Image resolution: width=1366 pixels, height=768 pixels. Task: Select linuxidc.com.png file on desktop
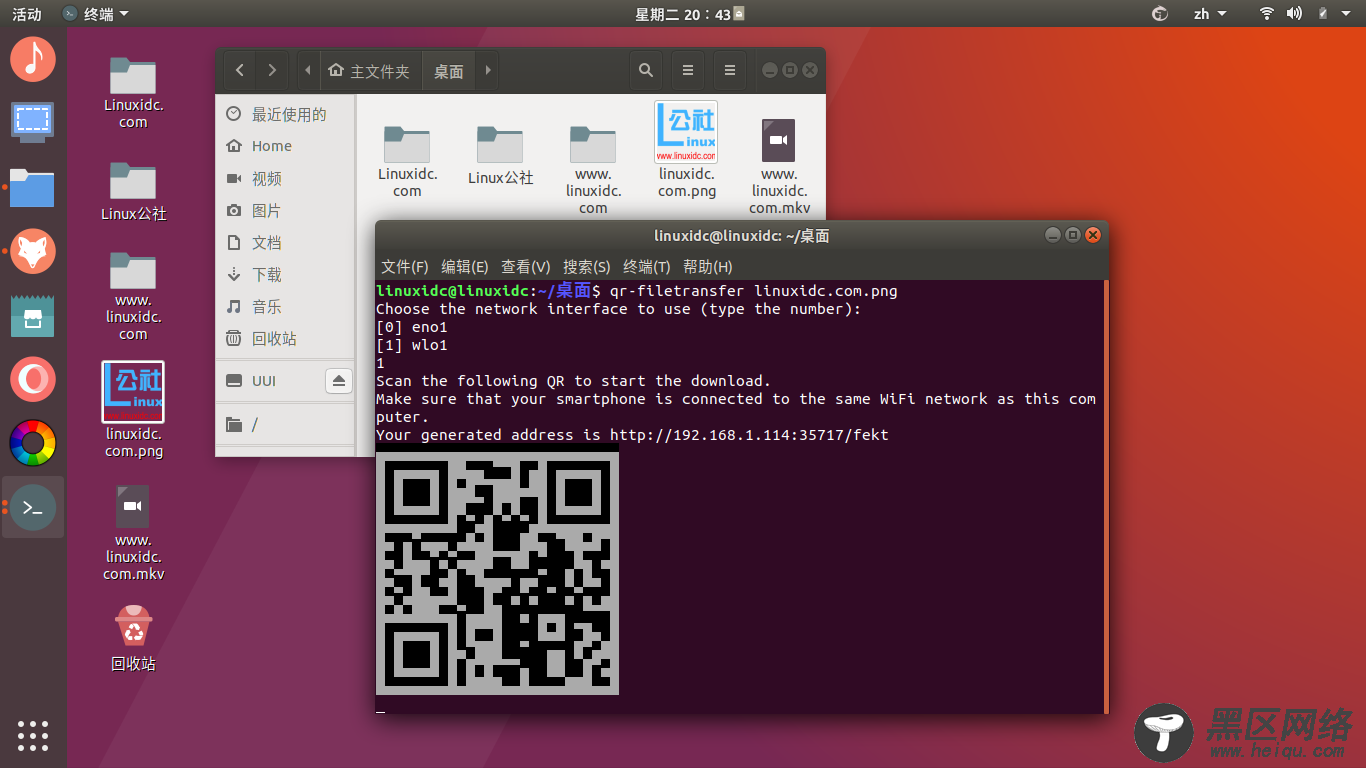point(133,410)
